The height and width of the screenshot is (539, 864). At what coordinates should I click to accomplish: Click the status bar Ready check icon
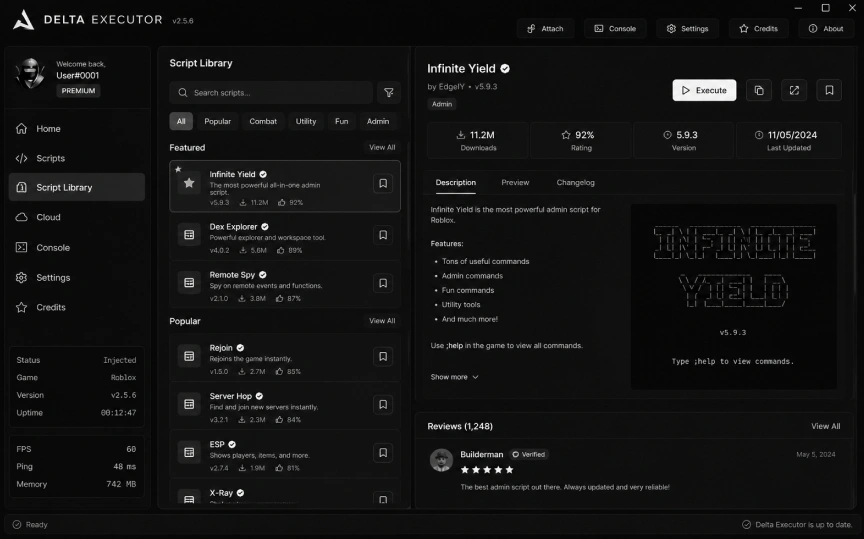click(x=17, y=525)
